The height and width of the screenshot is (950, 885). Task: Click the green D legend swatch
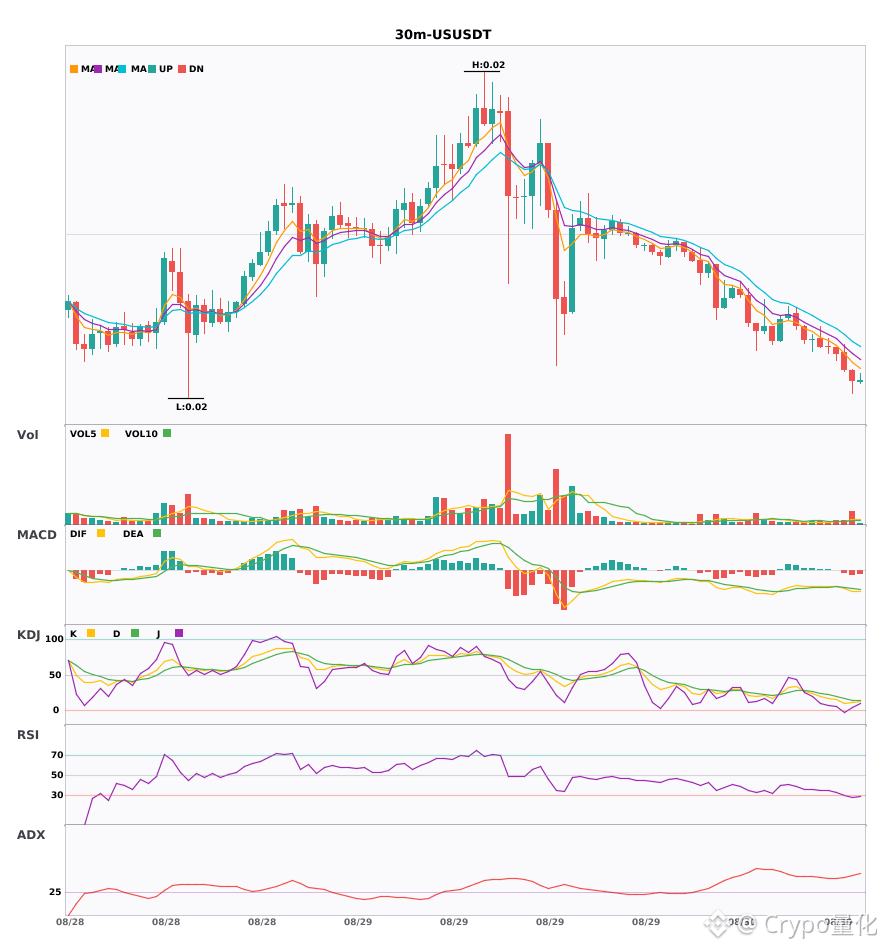click(x=135, y=633)
